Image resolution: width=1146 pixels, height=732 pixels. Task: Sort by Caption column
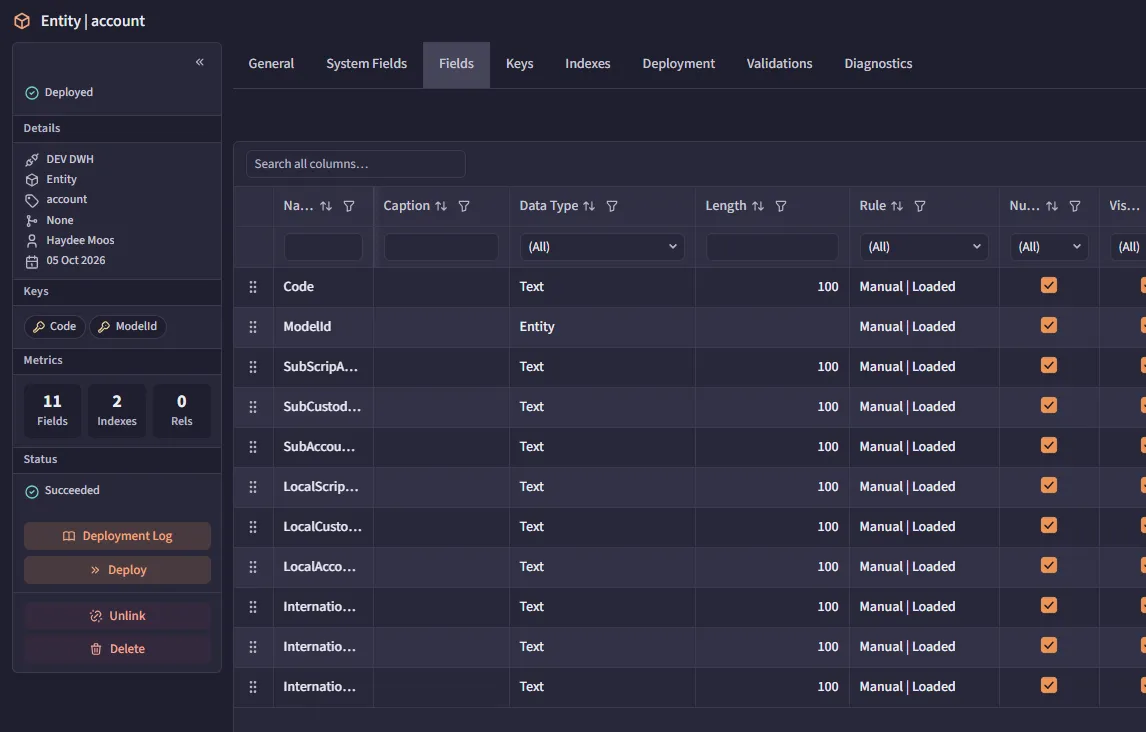[441, 206]
